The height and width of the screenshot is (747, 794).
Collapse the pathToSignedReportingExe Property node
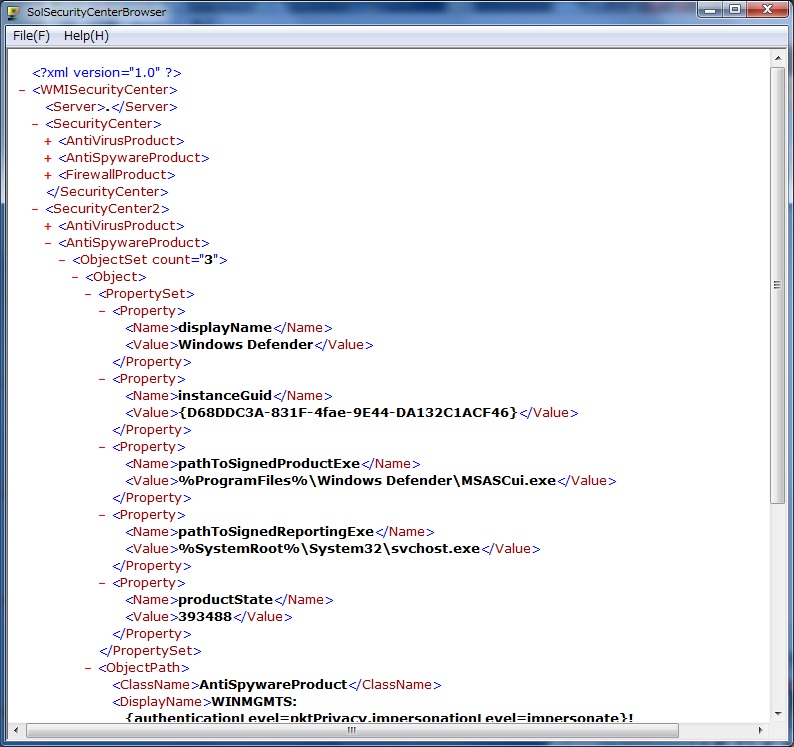point(102,515)
